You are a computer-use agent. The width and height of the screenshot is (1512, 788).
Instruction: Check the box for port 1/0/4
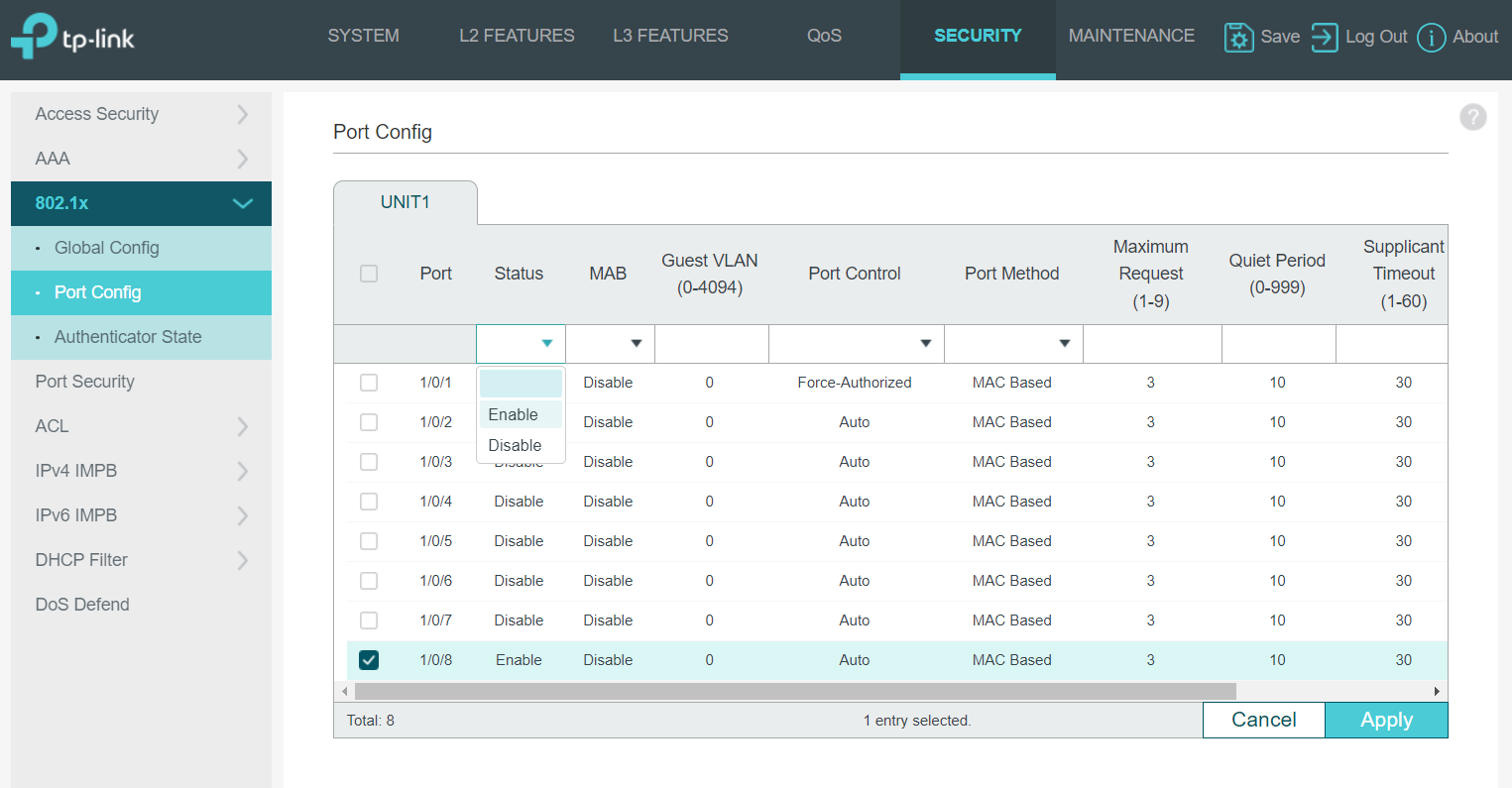point(369,502)
